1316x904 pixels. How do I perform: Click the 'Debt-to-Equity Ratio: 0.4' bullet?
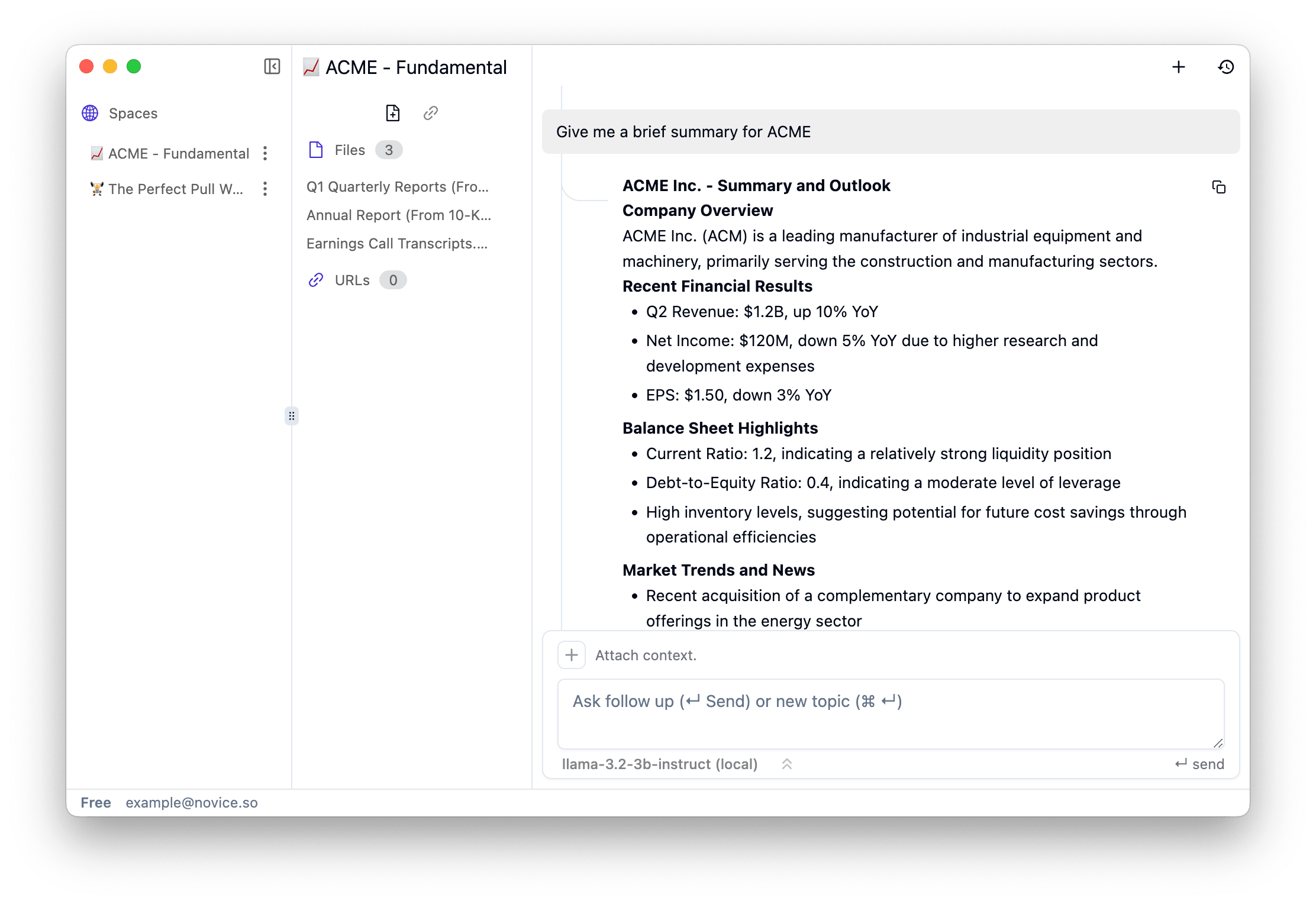pos(883,483)
